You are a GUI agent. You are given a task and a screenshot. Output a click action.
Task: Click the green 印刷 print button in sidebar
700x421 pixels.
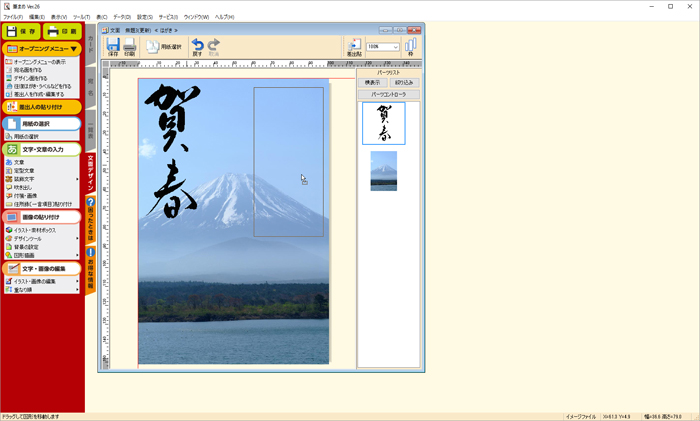coord(63,32)
